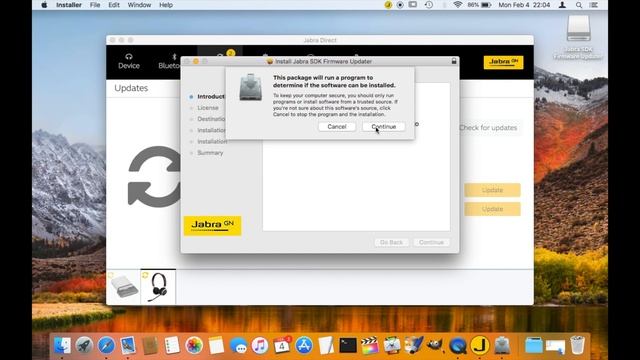Open GIMP from the Dock
This screenshot has height=360, width=640.
click(435, 345)
